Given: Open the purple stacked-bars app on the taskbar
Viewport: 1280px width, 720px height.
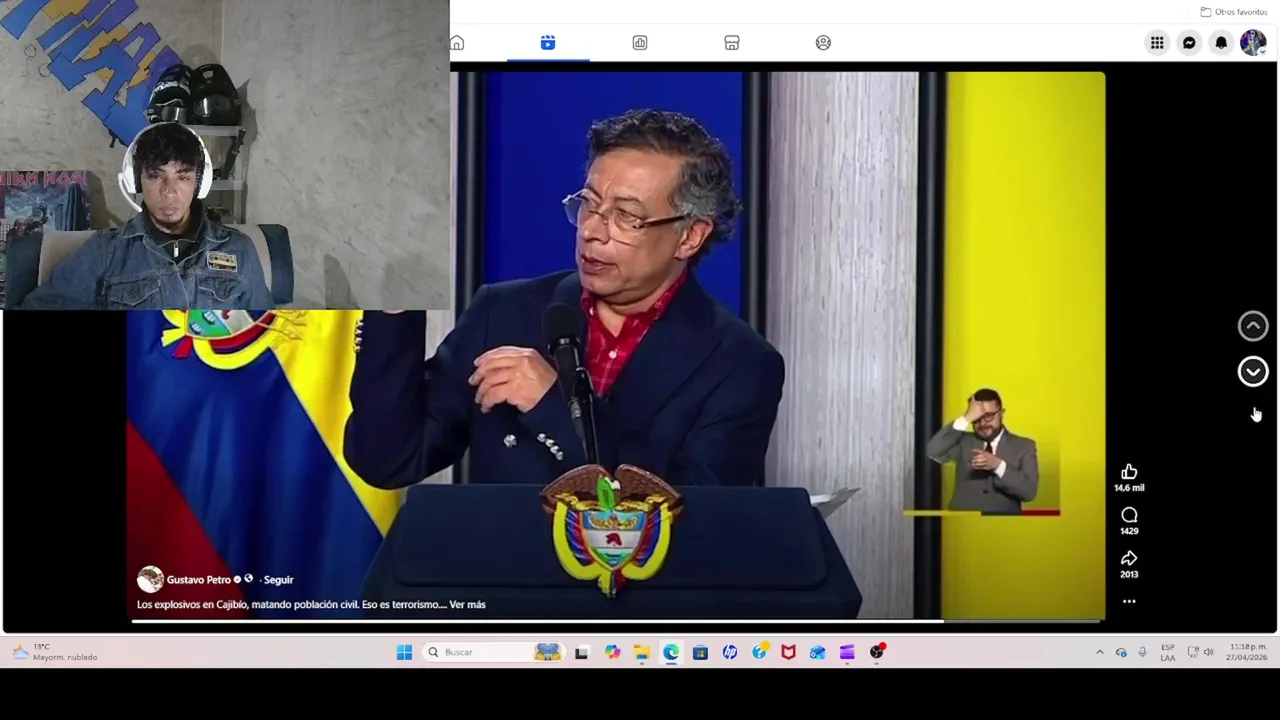Looking at the screenshot, I should (x=847, y=652).
